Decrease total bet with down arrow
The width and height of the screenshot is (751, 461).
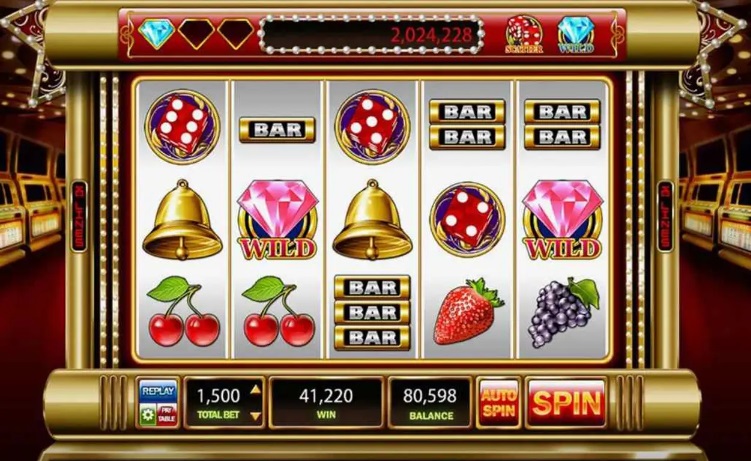point(256,416)
